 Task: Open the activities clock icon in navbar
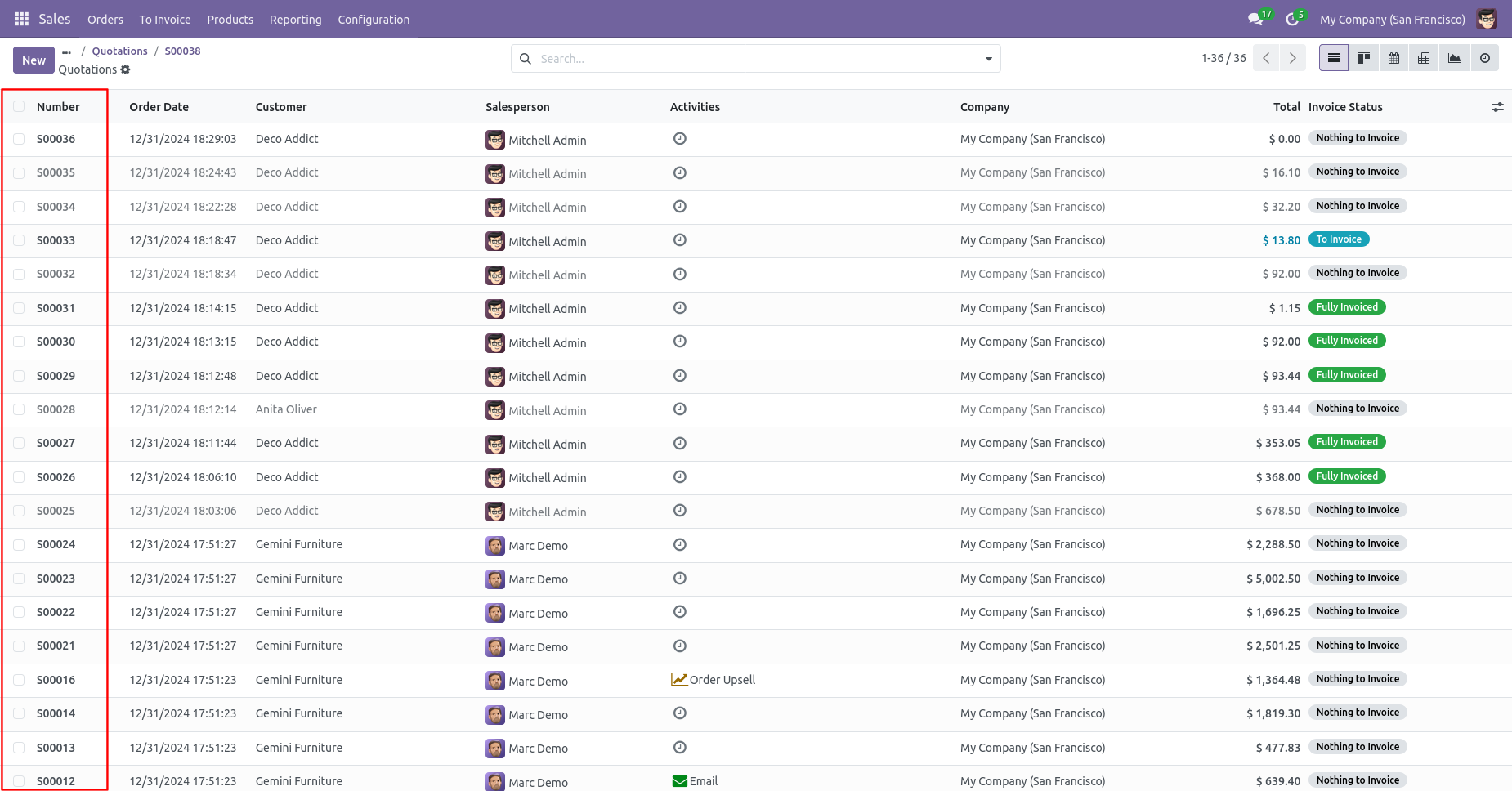pos(1292,19)
